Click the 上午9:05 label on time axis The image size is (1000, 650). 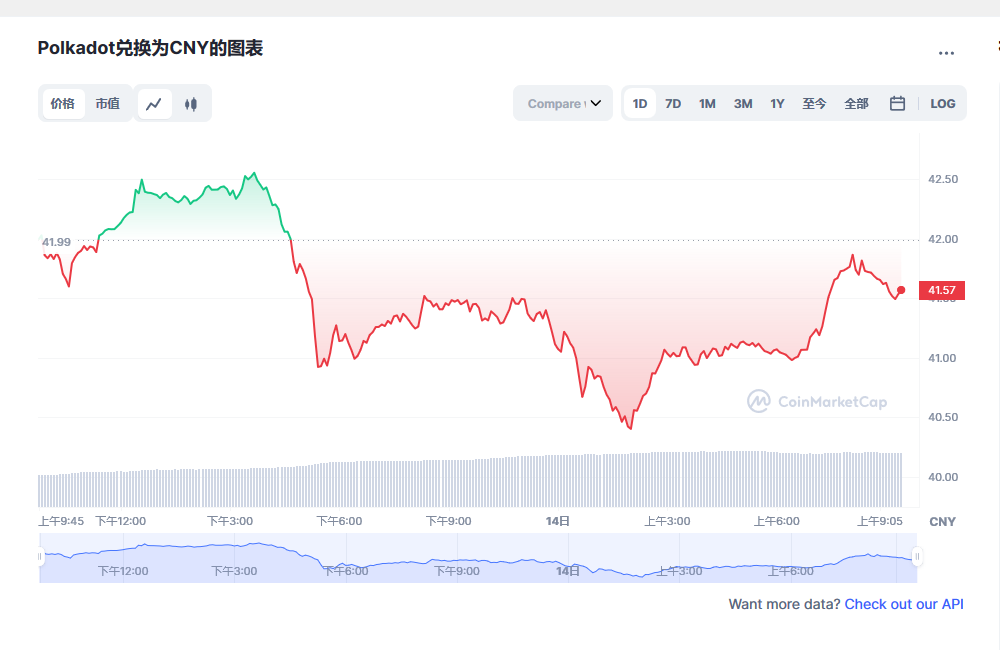(x=879, y=521)
